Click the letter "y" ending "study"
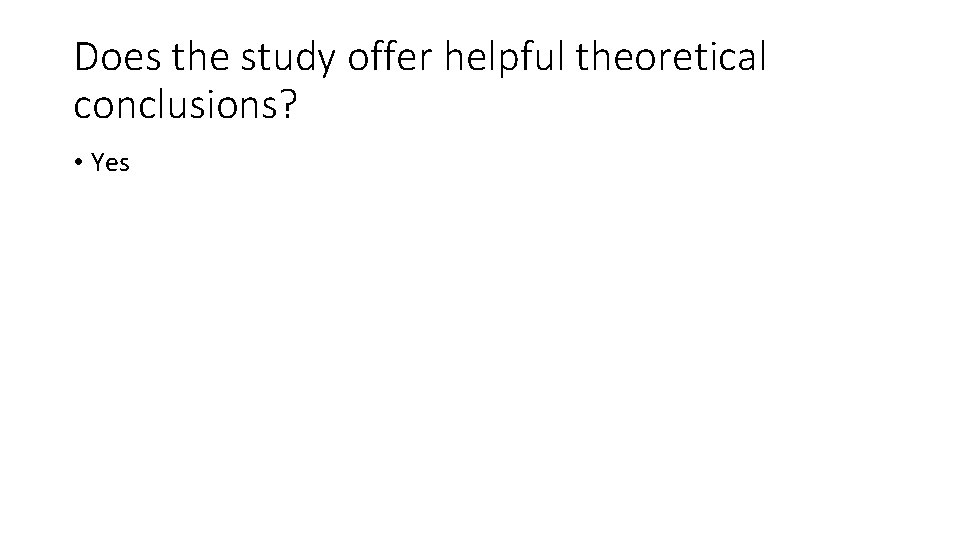Screen dimensions: 960x540 click(327, 64)
